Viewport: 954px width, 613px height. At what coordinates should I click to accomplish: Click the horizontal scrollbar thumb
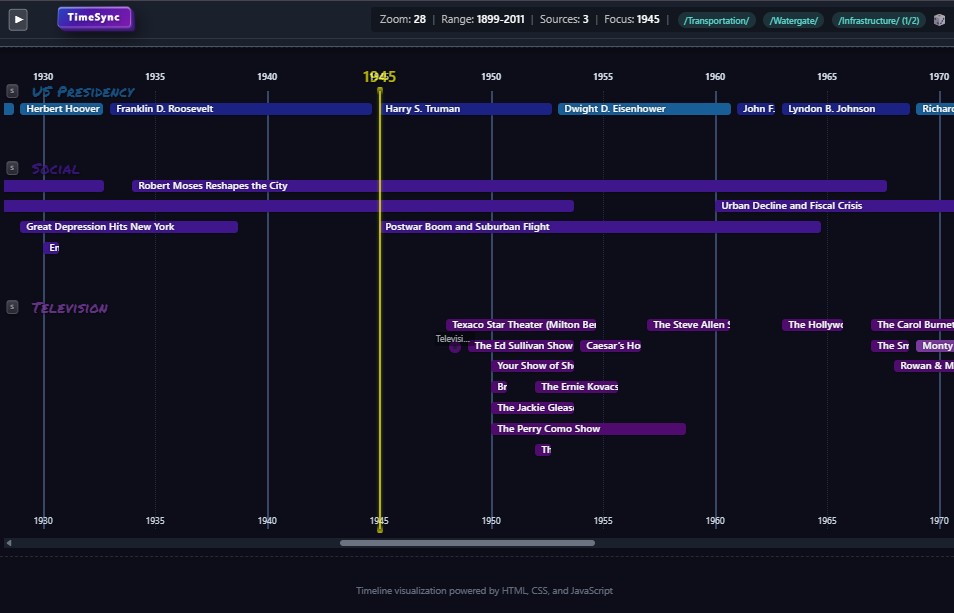pyautogui.click(x=467, y=543)
